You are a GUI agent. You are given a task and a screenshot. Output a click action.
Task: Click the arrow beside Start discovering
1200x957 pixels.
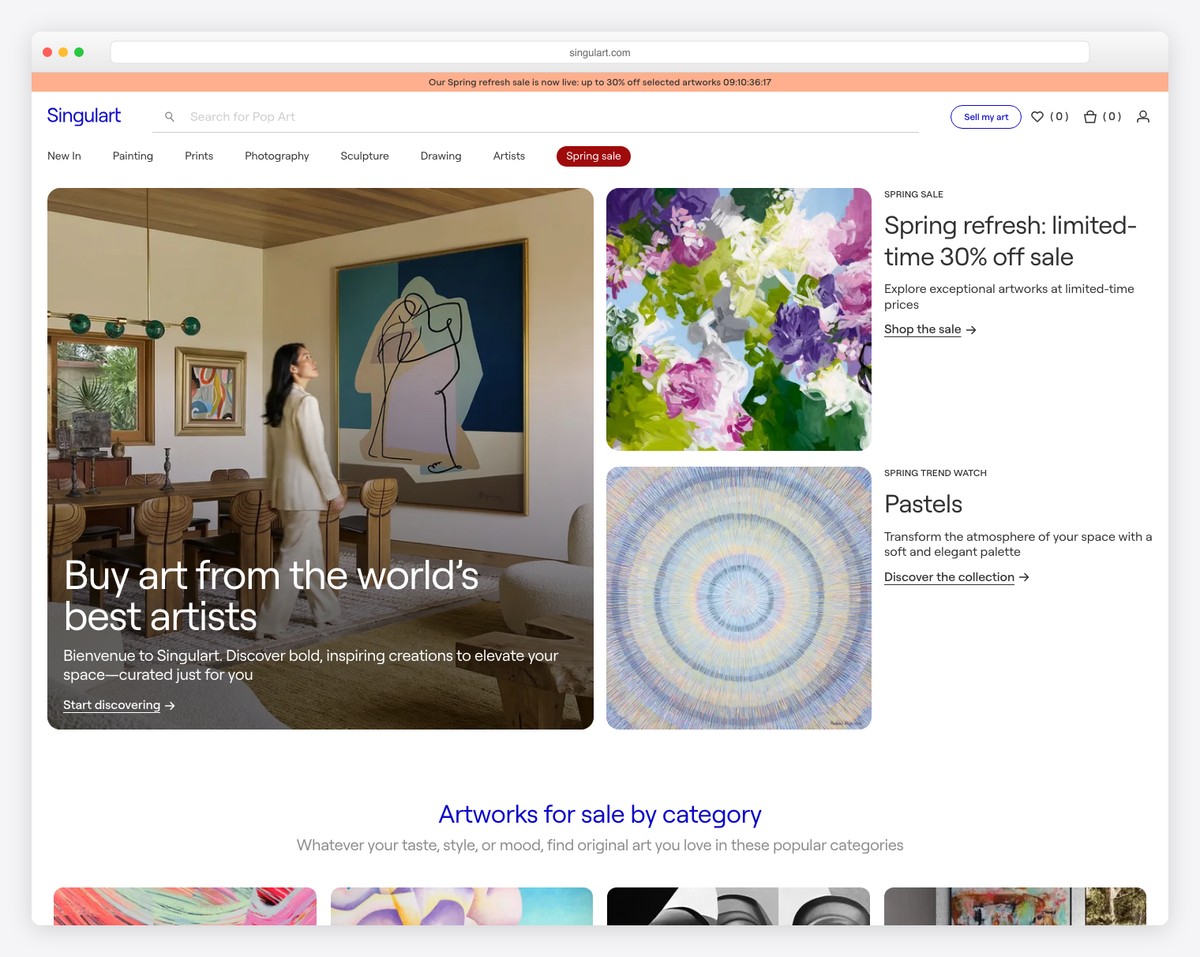pos(170,705)
